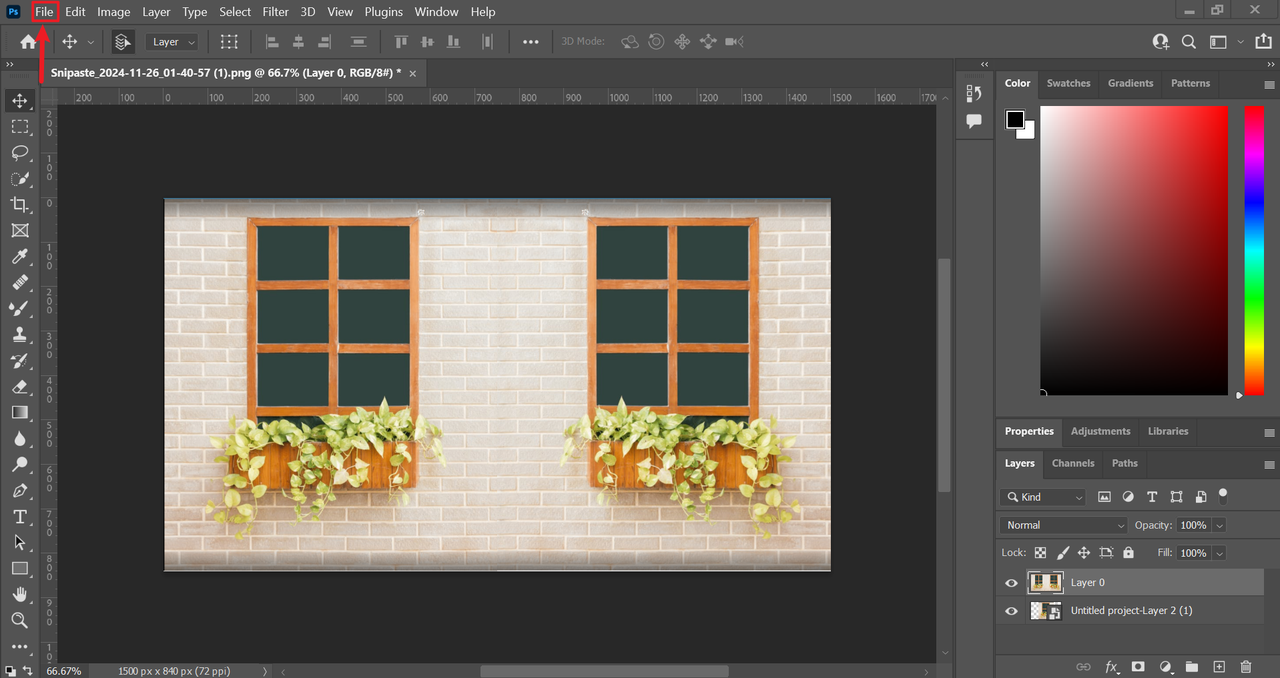The height and width of the screenshot is (678, 1280).
Task: Select the Eyedropper tool
Action: (19, 257)
